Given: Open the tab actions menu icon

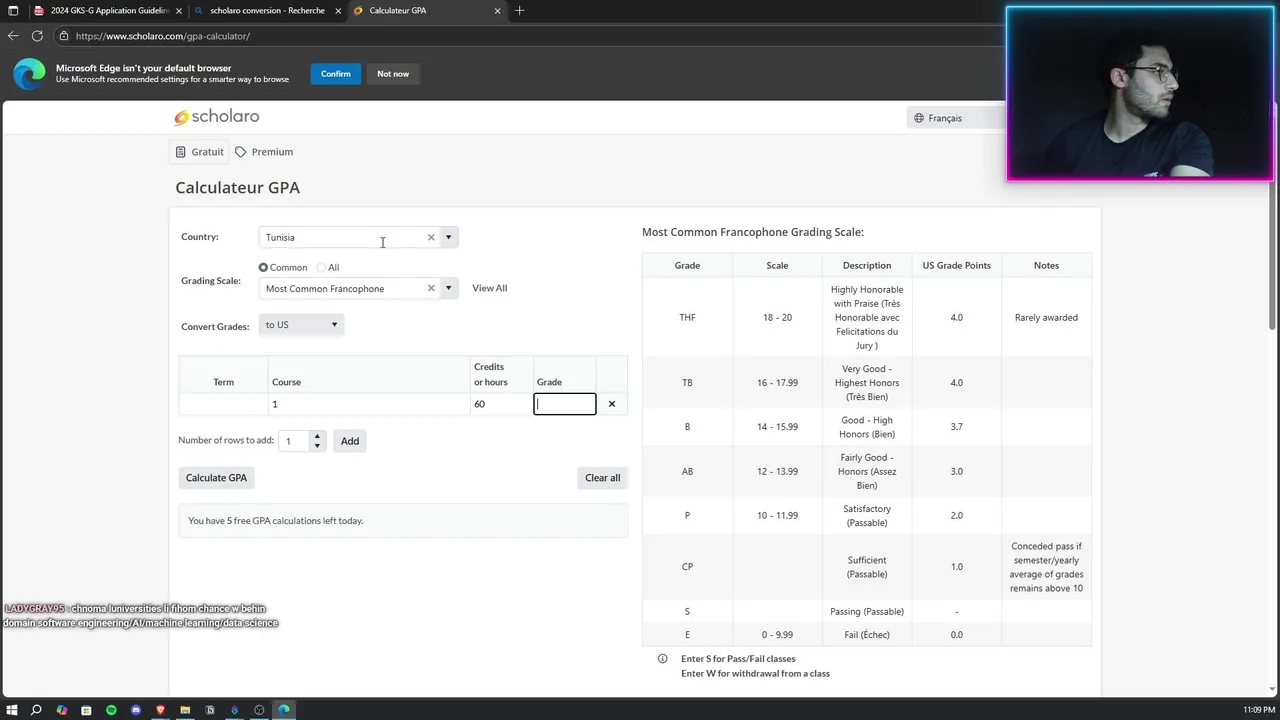Looking at the screenshot, I should tap(13, 11).
